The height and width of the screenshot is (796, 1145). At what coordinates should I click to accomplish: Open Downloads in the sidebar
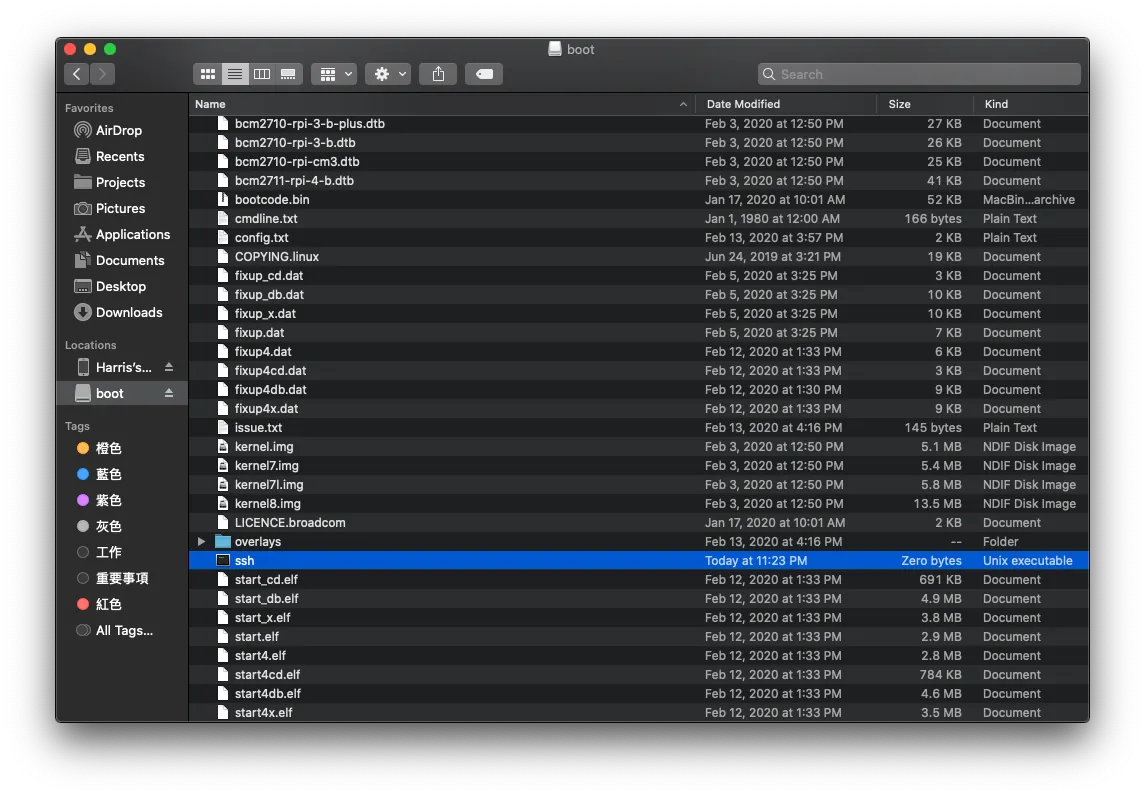[x=128, y=312]
